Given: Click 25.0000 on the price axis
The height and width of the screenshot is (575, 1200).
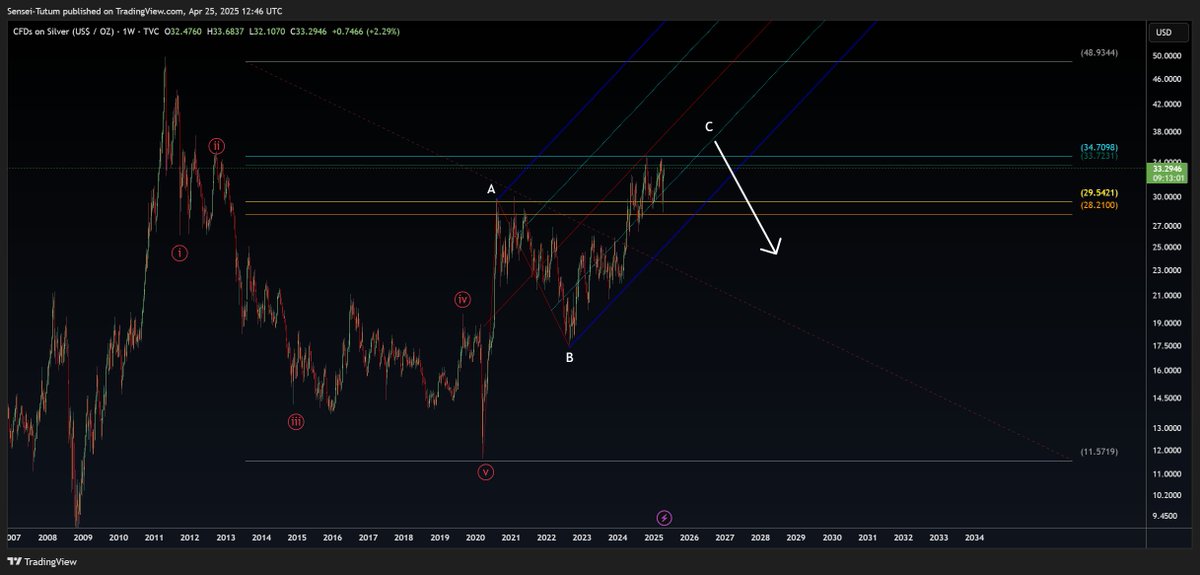Looking at the screenshot, I should (1167, 248).
